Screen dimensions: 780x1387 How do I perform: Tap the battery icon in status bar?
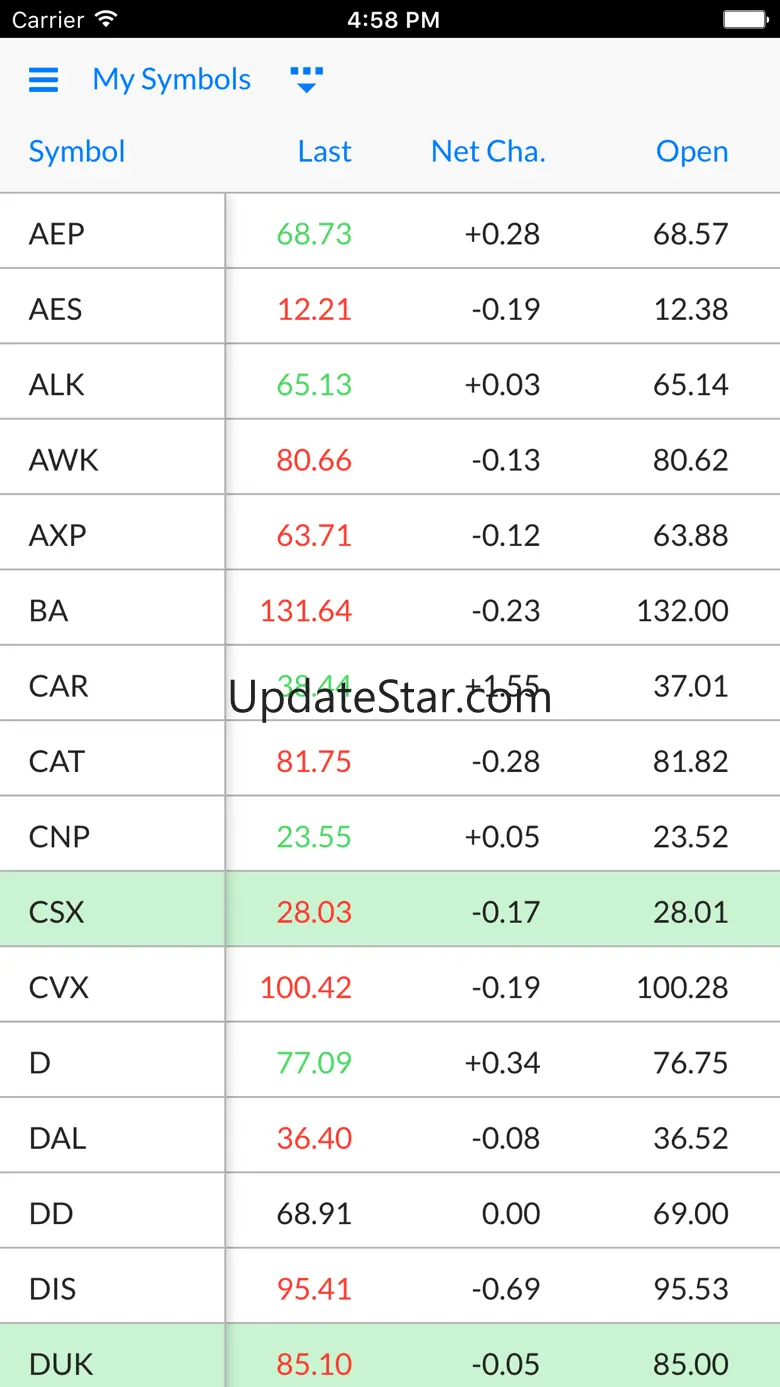coord(745,19)
